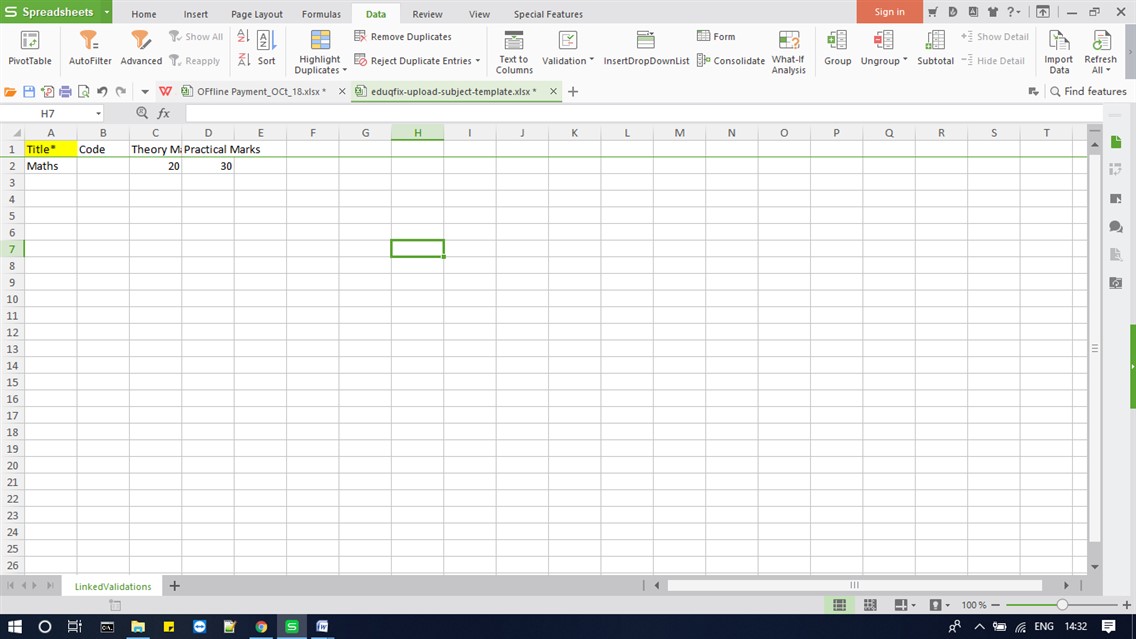Open the Consolidate tool
This screenshot has height=639, width=1136.
tap(731, 61)
